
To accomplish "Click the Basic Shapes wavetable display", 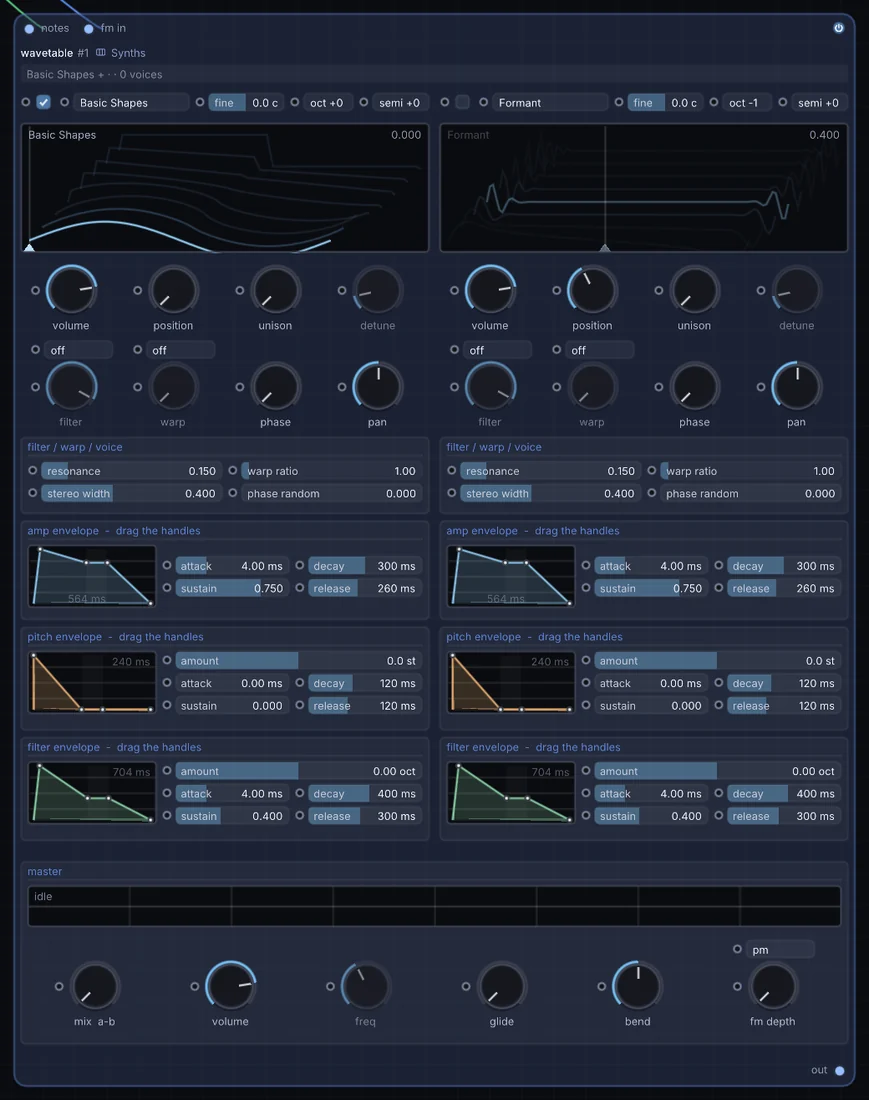I will point(225,188).
